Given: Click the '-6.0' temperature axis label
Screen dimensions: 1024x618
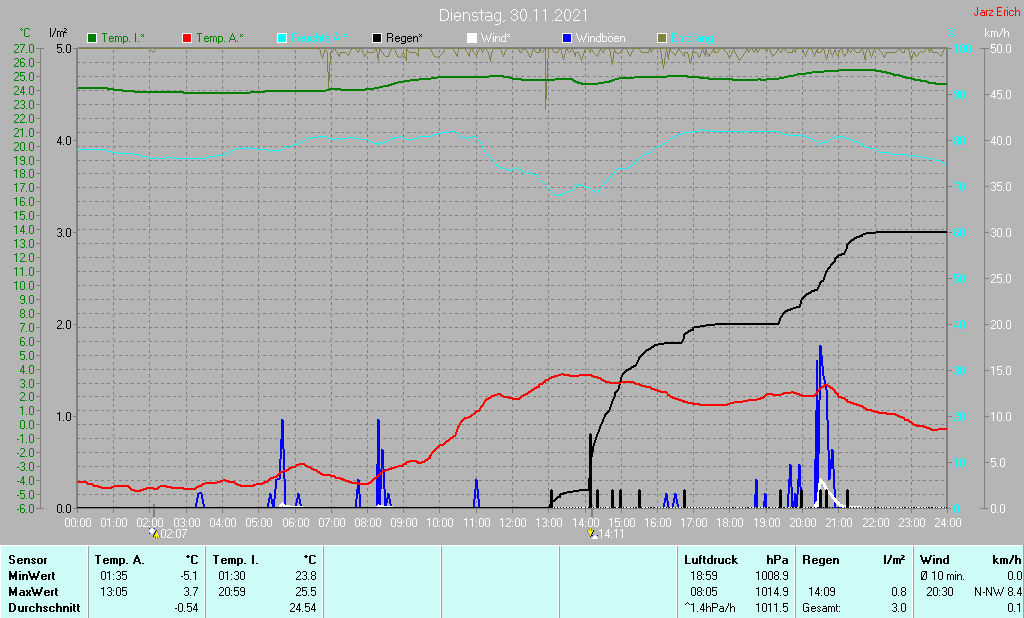Looking at the screenshot, I should click(x=24, y=508).
